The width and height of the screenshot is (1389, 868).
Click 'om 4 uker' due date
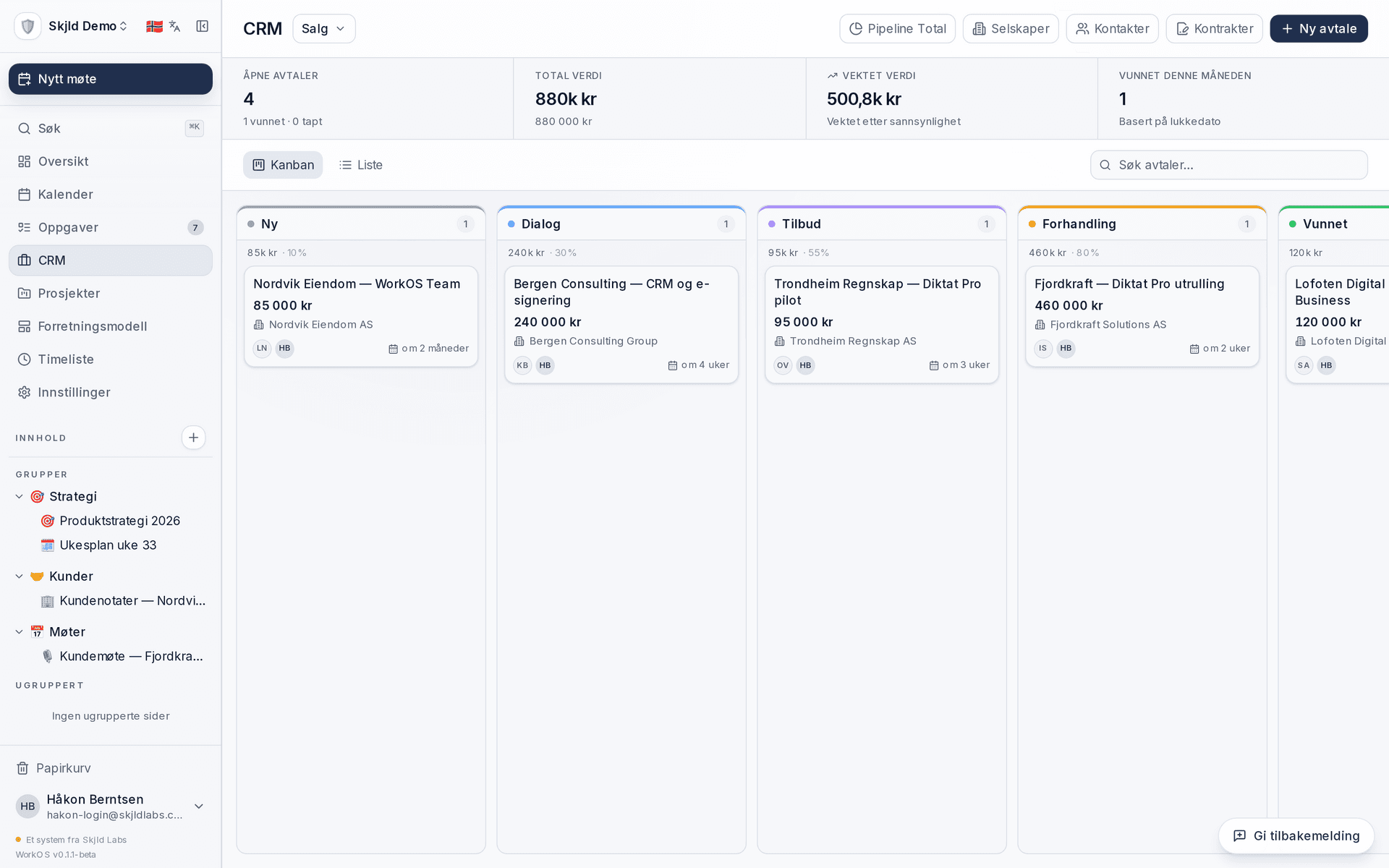point(699,365)
